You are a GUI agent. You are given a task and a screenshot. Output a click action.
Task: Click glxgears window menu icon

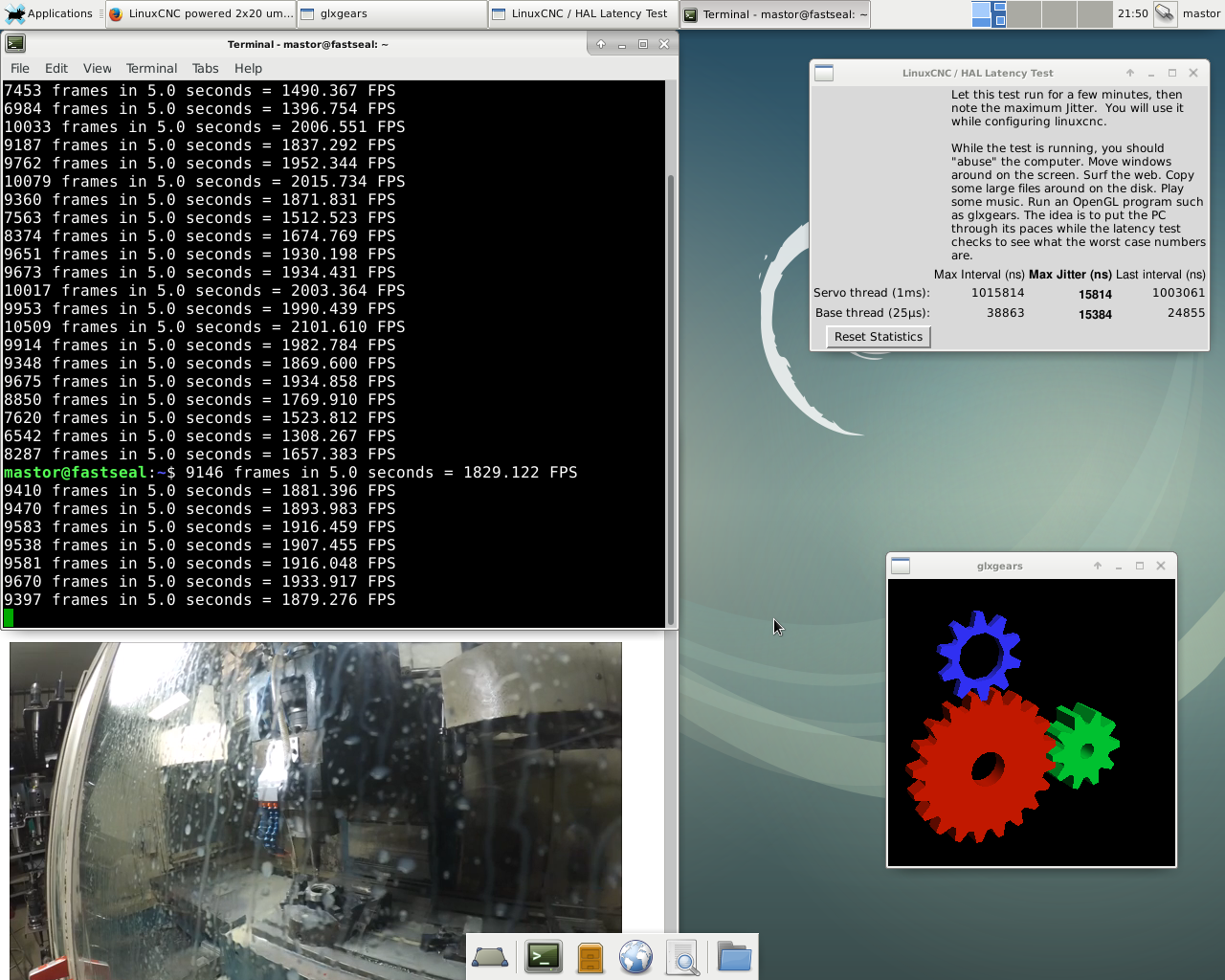(x=901, y=566)
